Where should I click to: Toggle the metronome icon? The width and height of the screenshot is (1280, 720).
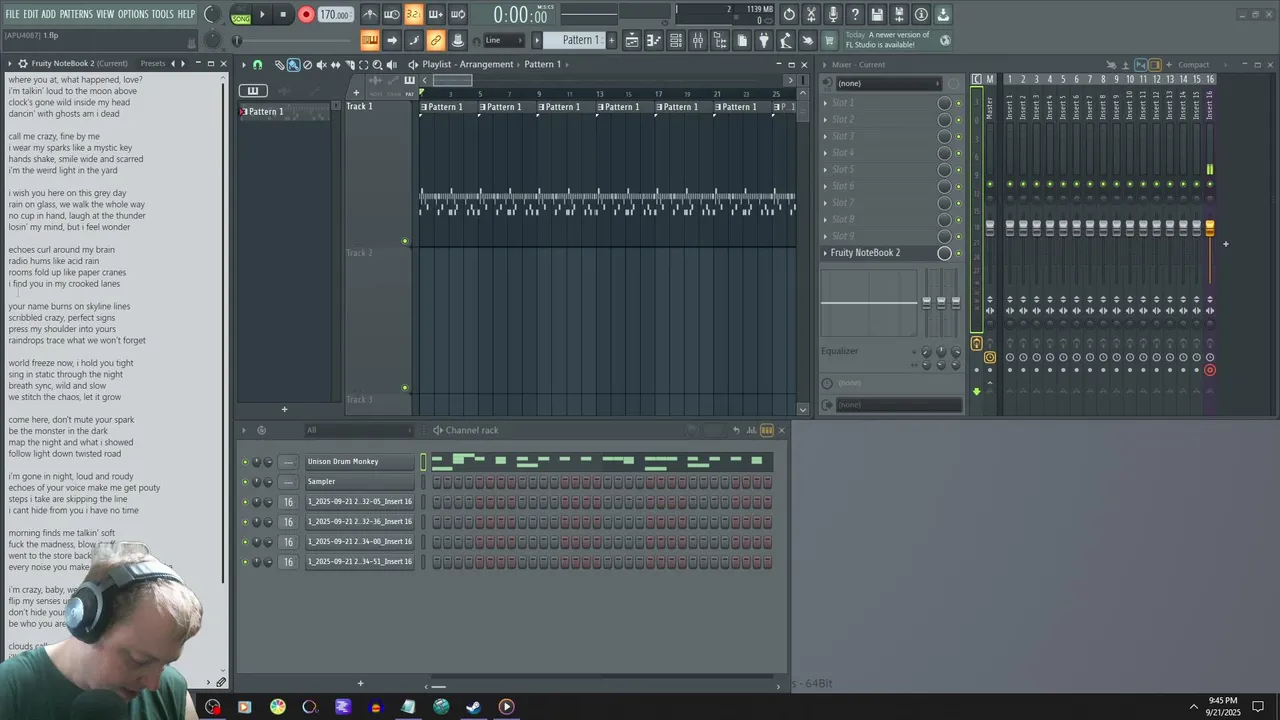370,14
